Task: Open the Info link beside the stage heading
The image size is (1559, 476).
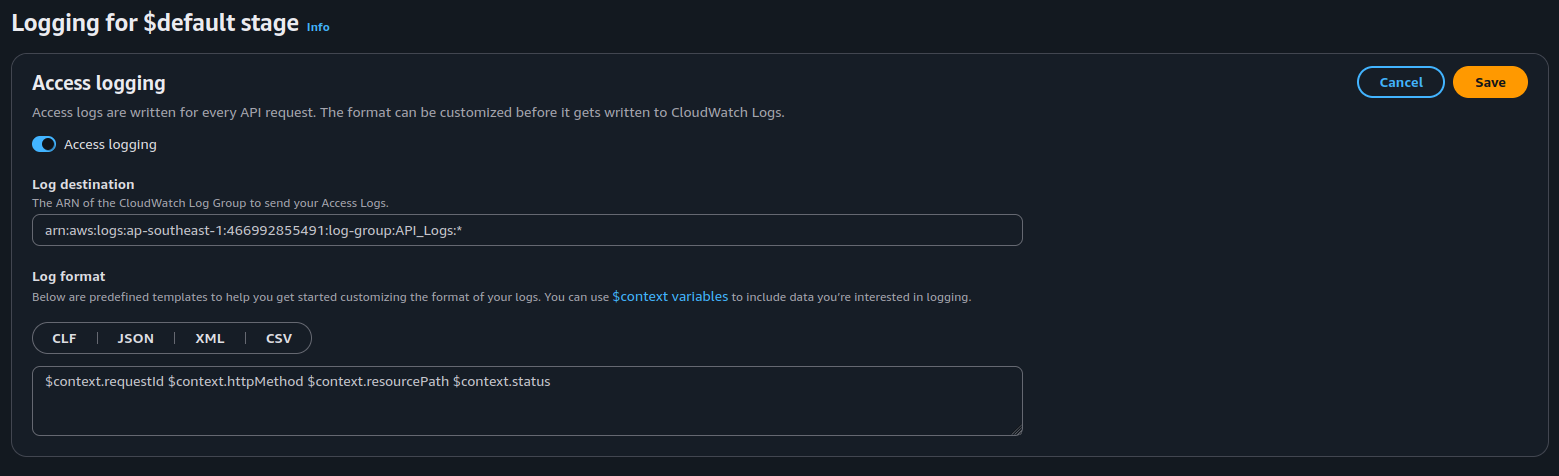Action: coord(318,27)
